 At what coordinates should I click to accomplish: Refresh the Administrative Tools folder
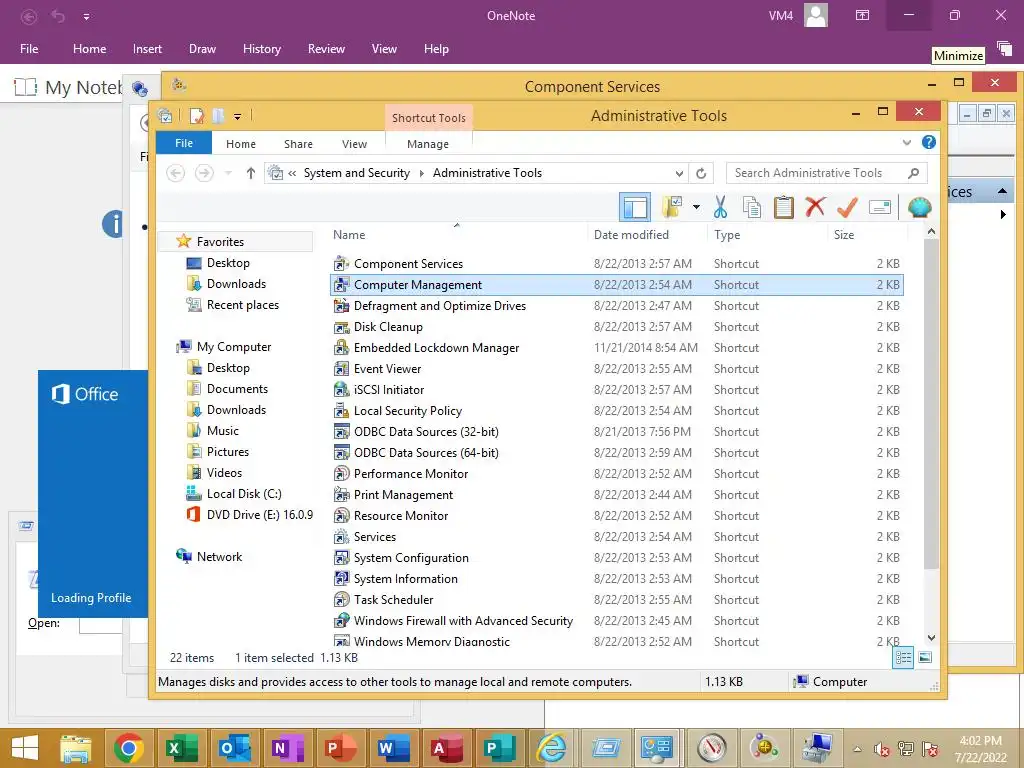coord(701,173)
